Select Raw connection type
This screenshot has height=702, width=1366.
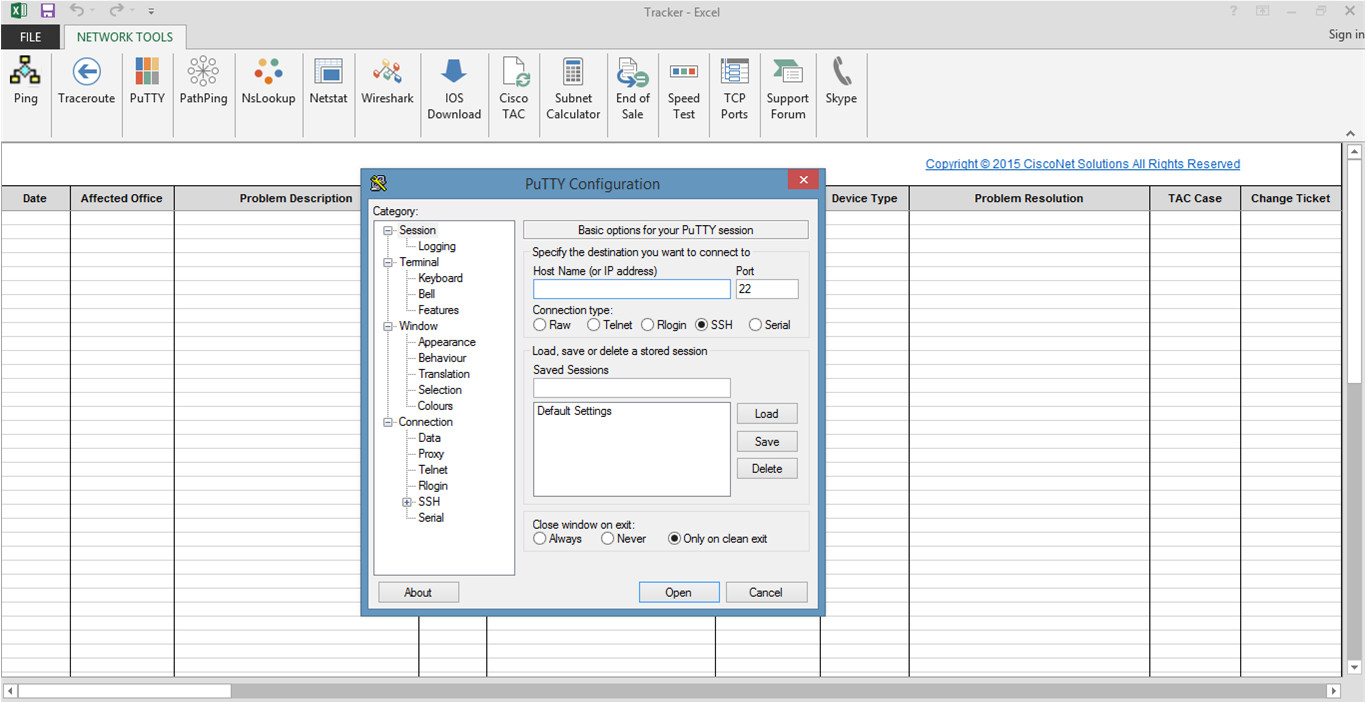click(x=540, y=325)
